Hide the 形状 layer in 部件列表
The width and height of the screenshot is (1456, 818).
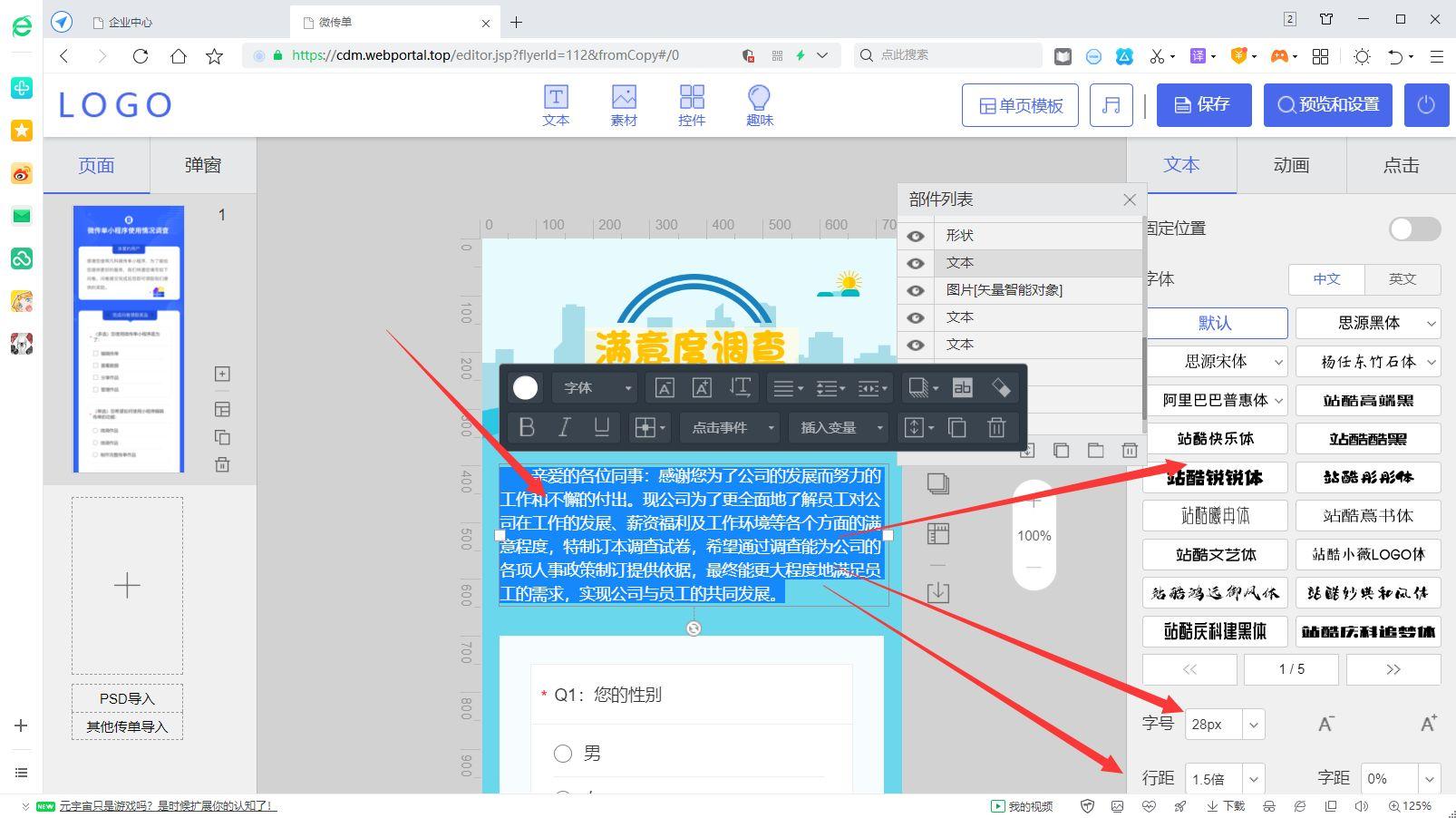(x=916, y=235)
